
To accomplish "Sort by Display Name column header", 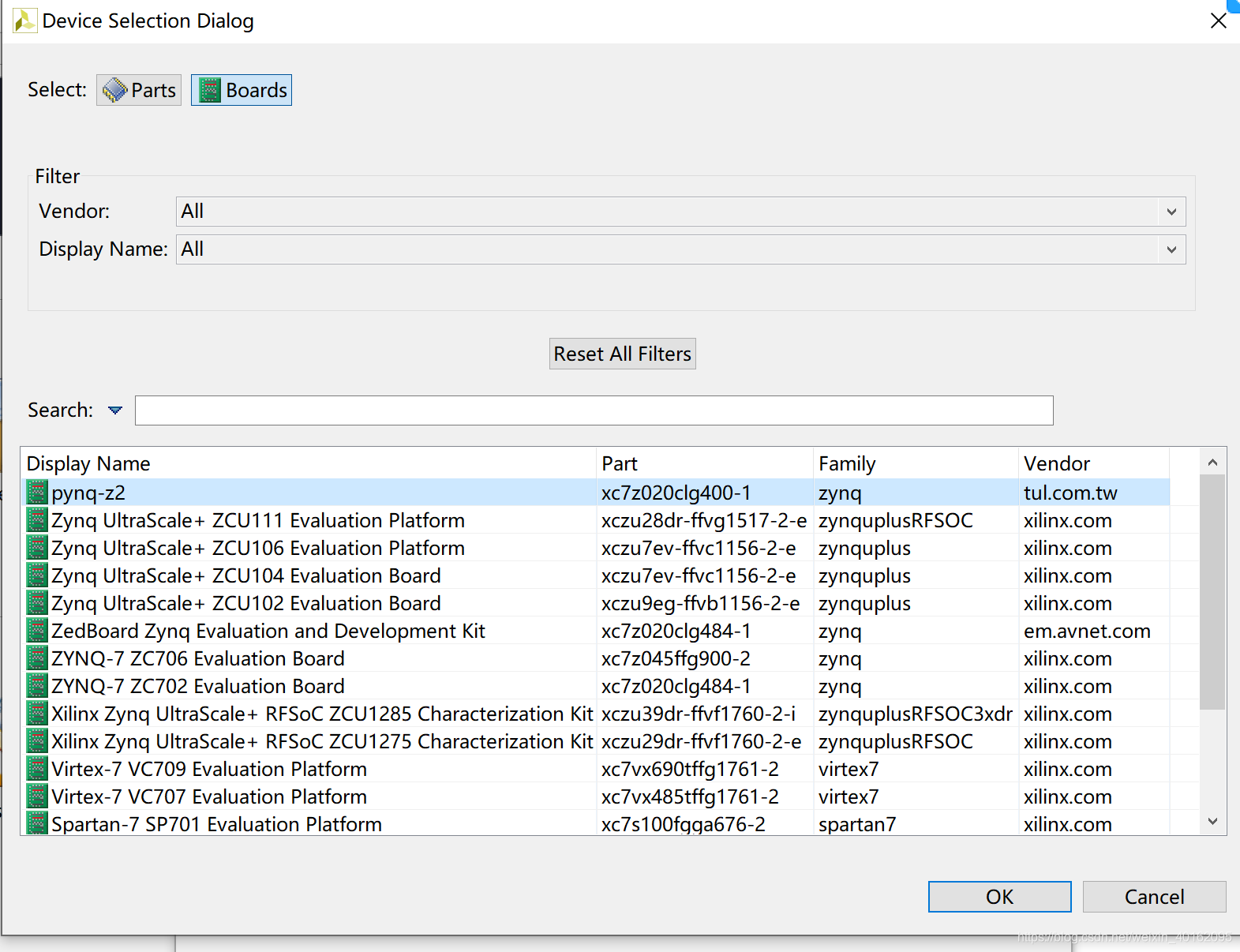I will click(x=309, y=463).
